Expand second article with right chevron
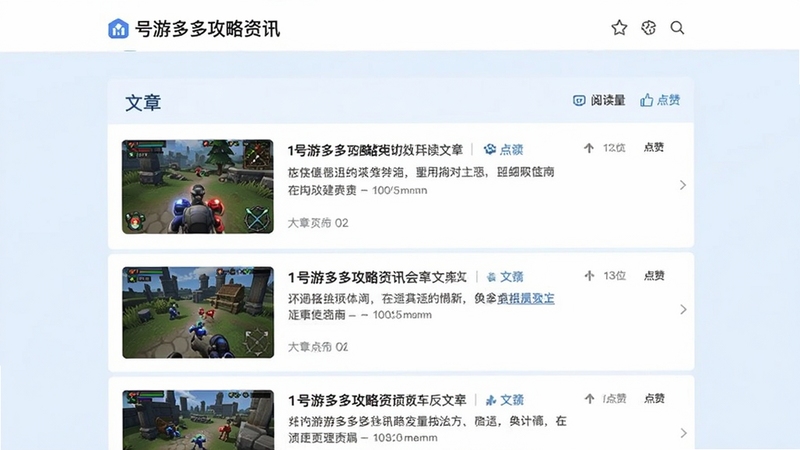 pyautogui.click(x=683, y=310)
